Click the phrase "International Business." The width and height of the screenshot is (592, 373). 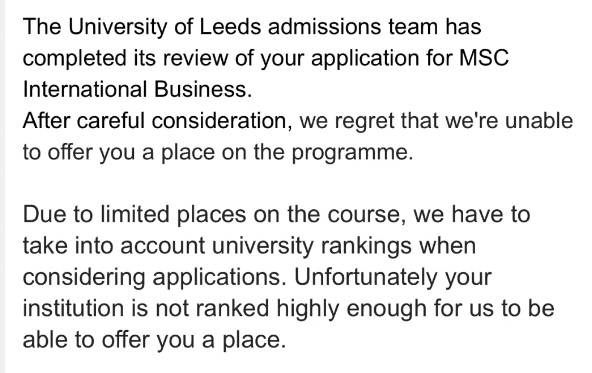(x=137, y=89)
